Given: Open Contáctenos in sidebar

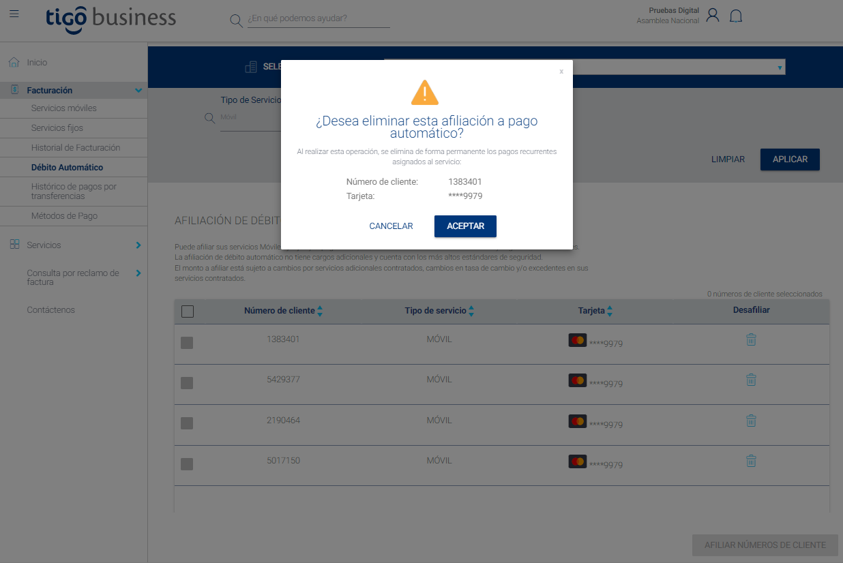Looking at the screenshot, I should coord(51,310).
